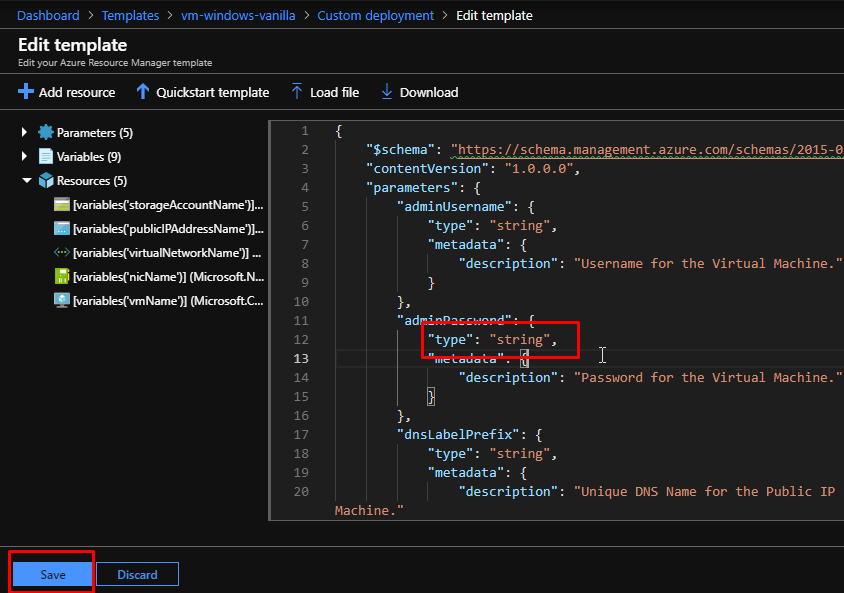Click the Load file upload icon
844x593 pixels.
tap(297, 91)
